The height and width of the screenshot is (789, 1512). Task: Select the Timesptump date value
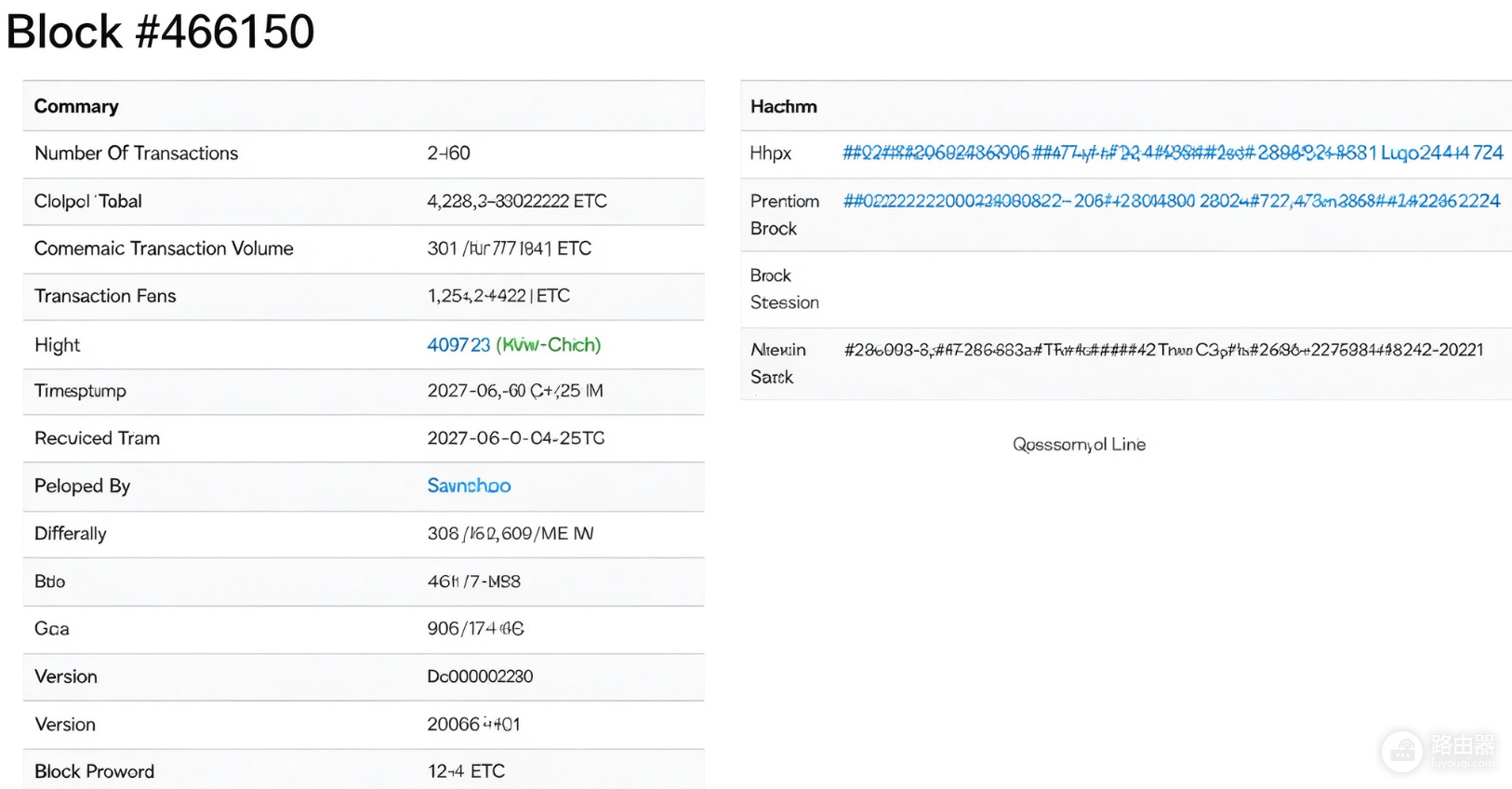[x=515, y=391]
